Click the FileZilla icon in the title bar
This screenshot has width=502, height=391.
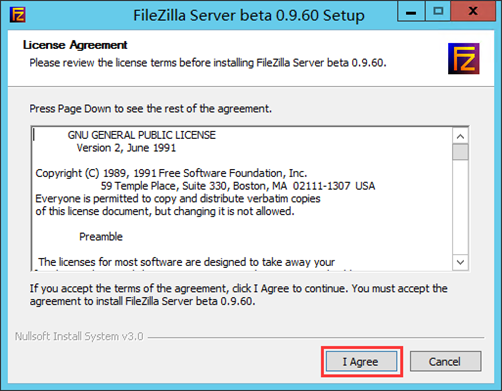pyautogui.click(x=17, y=15)
